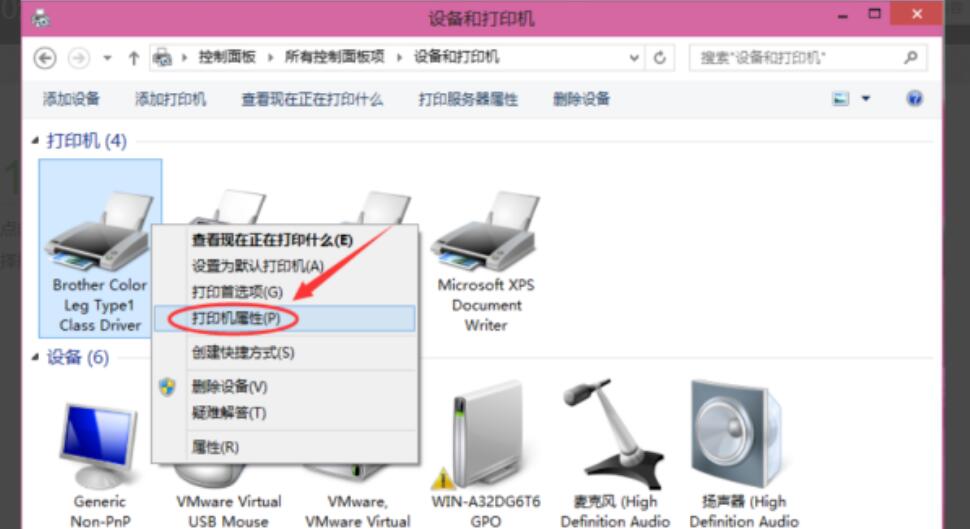Click the refresh icon beside address bar
Image resolution: width=970 pixels, height=529 pixels.
pyautogui.click(x=659, y=58)
